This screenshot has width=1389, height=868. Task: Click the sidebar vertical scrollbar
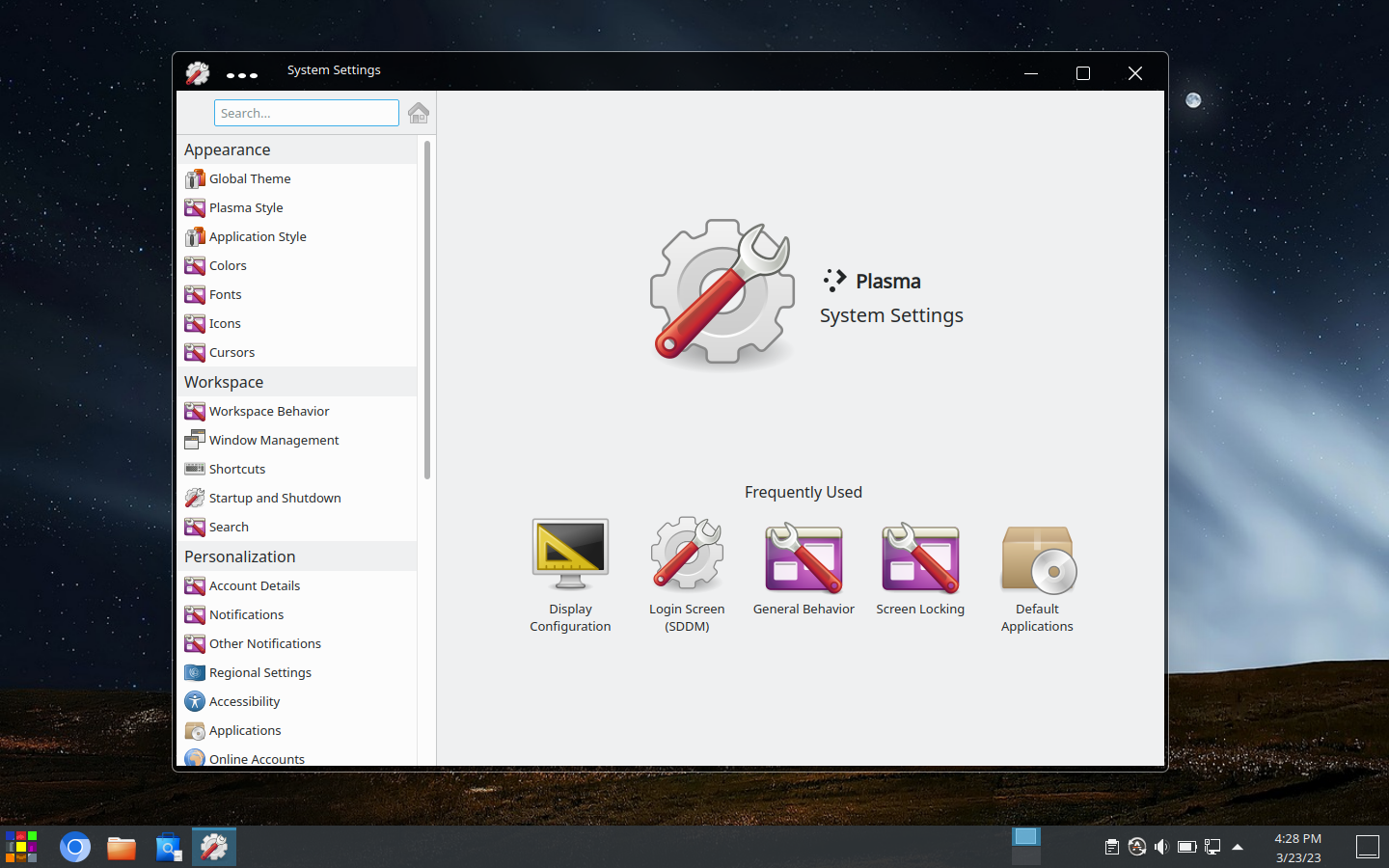(x=427, y=310)
